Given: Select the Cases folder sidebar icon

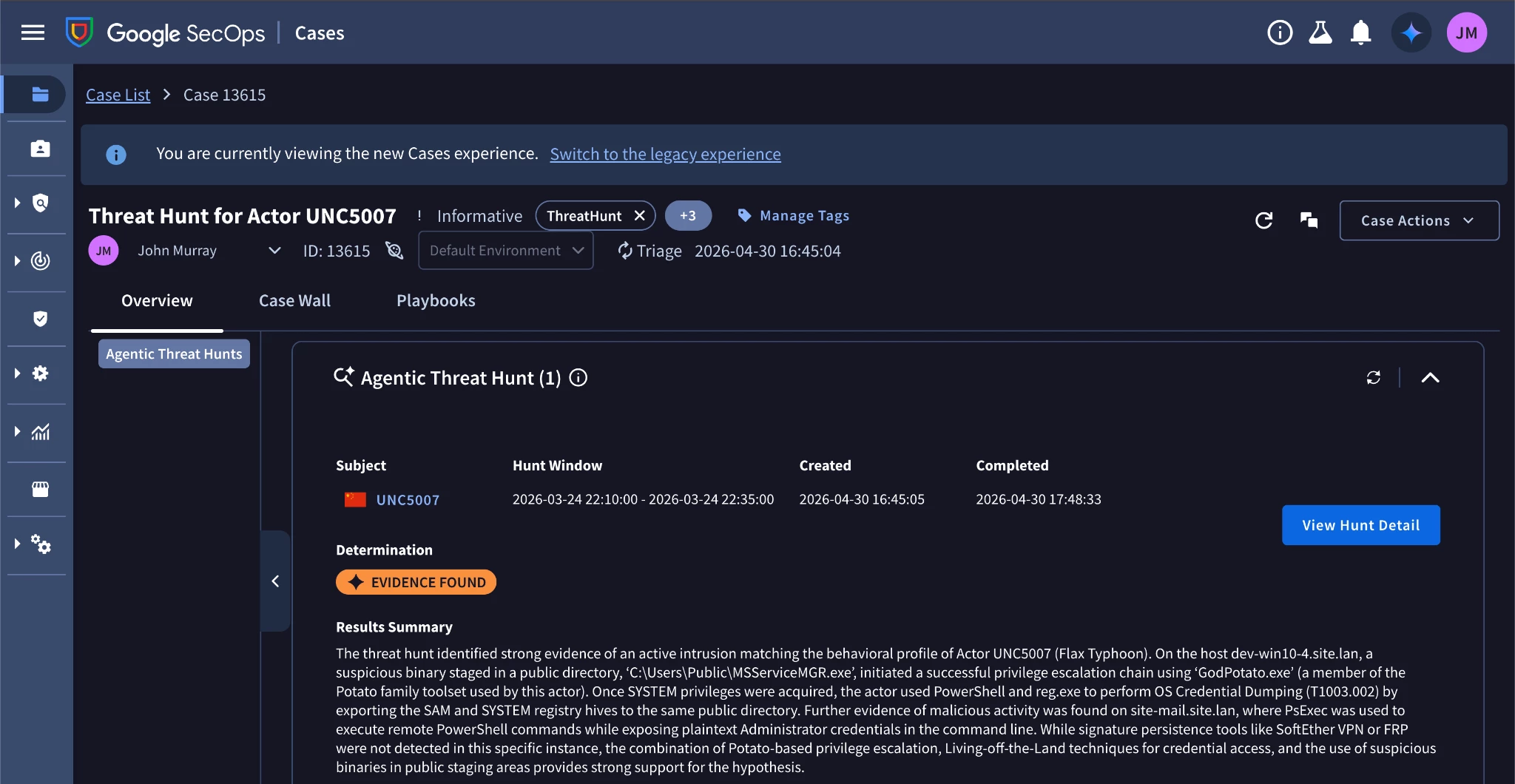Looking at the screenshot, I should 40,95.
